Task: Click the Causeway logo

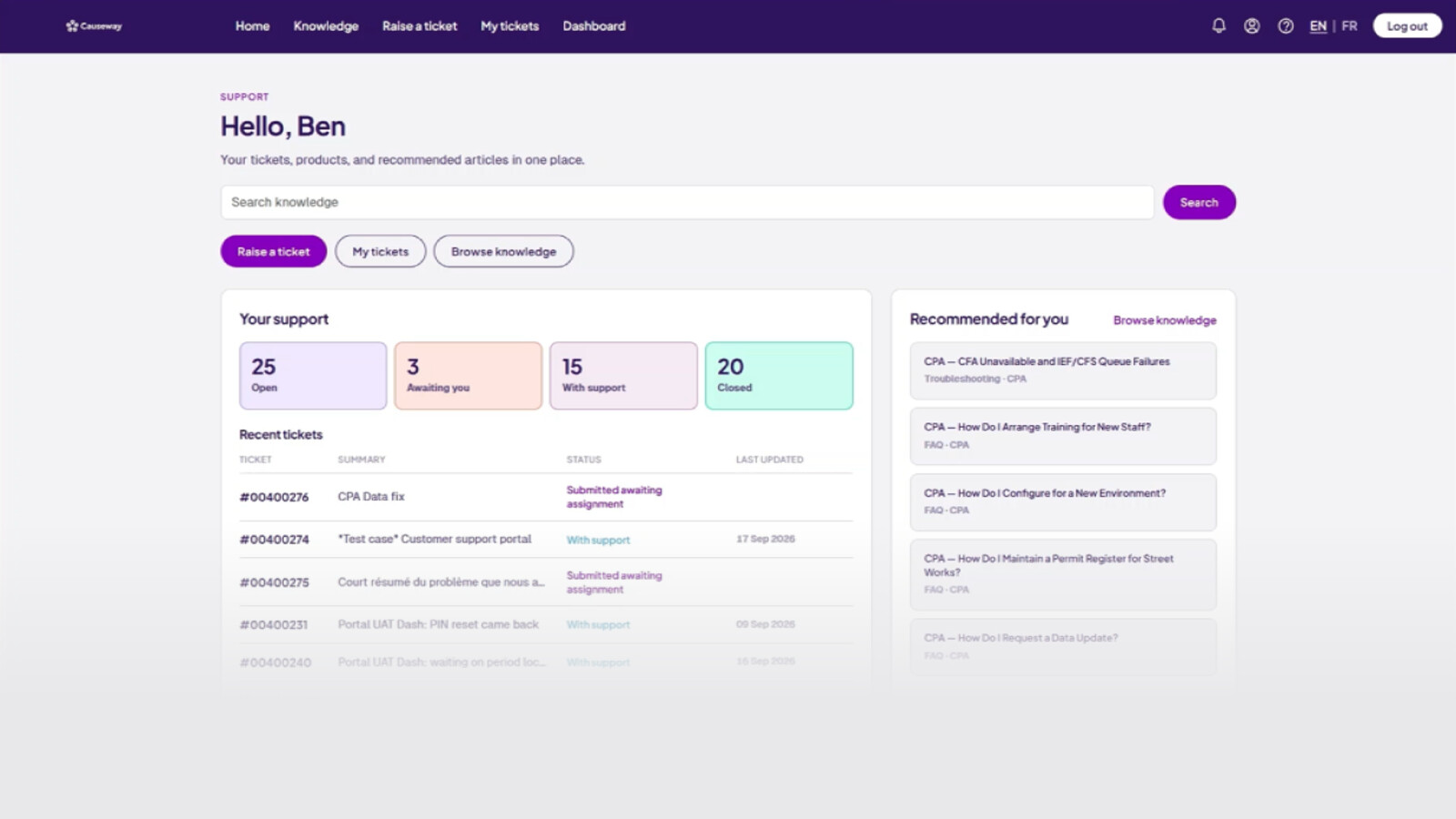Action: tap(94, 25)
